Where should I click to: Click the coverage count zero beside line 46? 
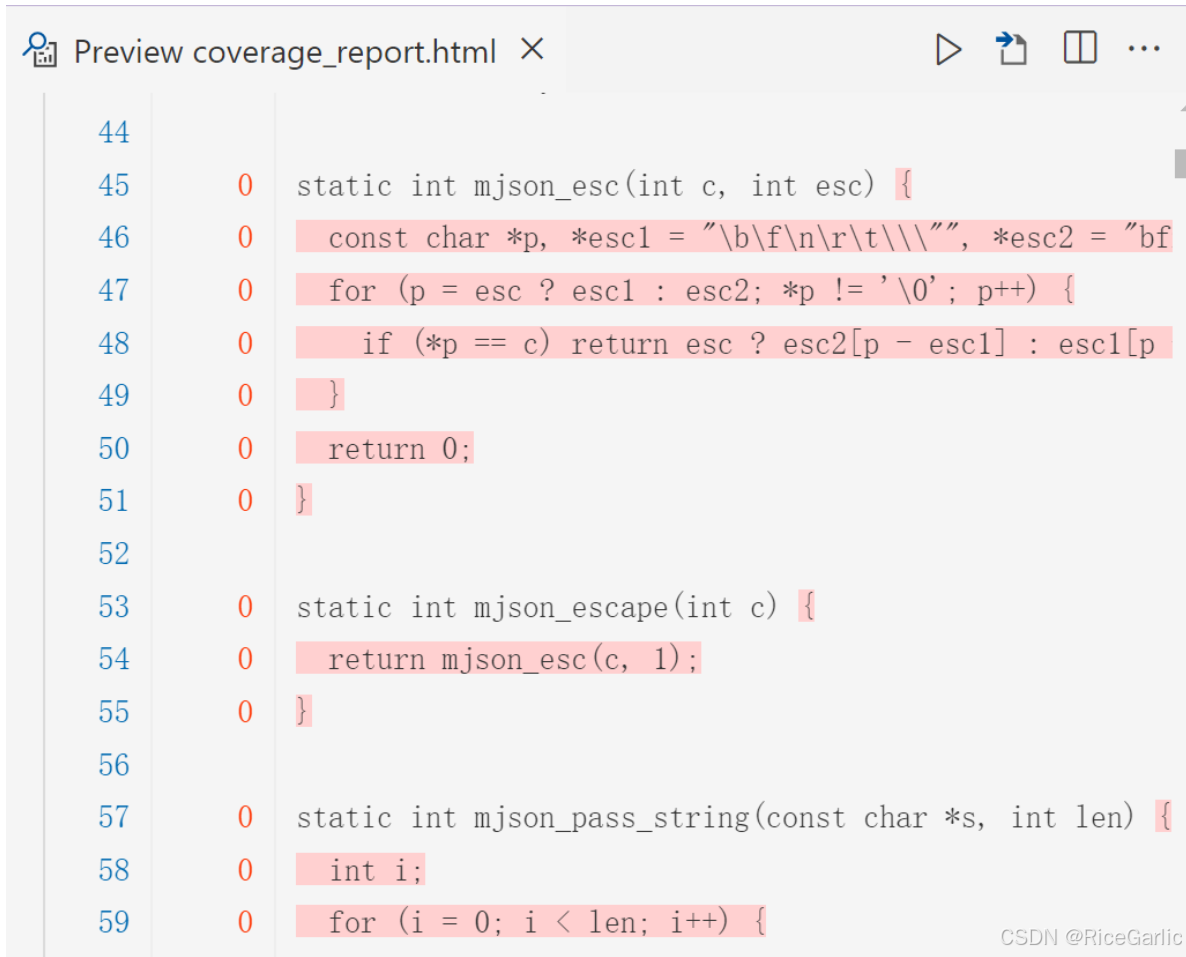[x=245, y=237]
